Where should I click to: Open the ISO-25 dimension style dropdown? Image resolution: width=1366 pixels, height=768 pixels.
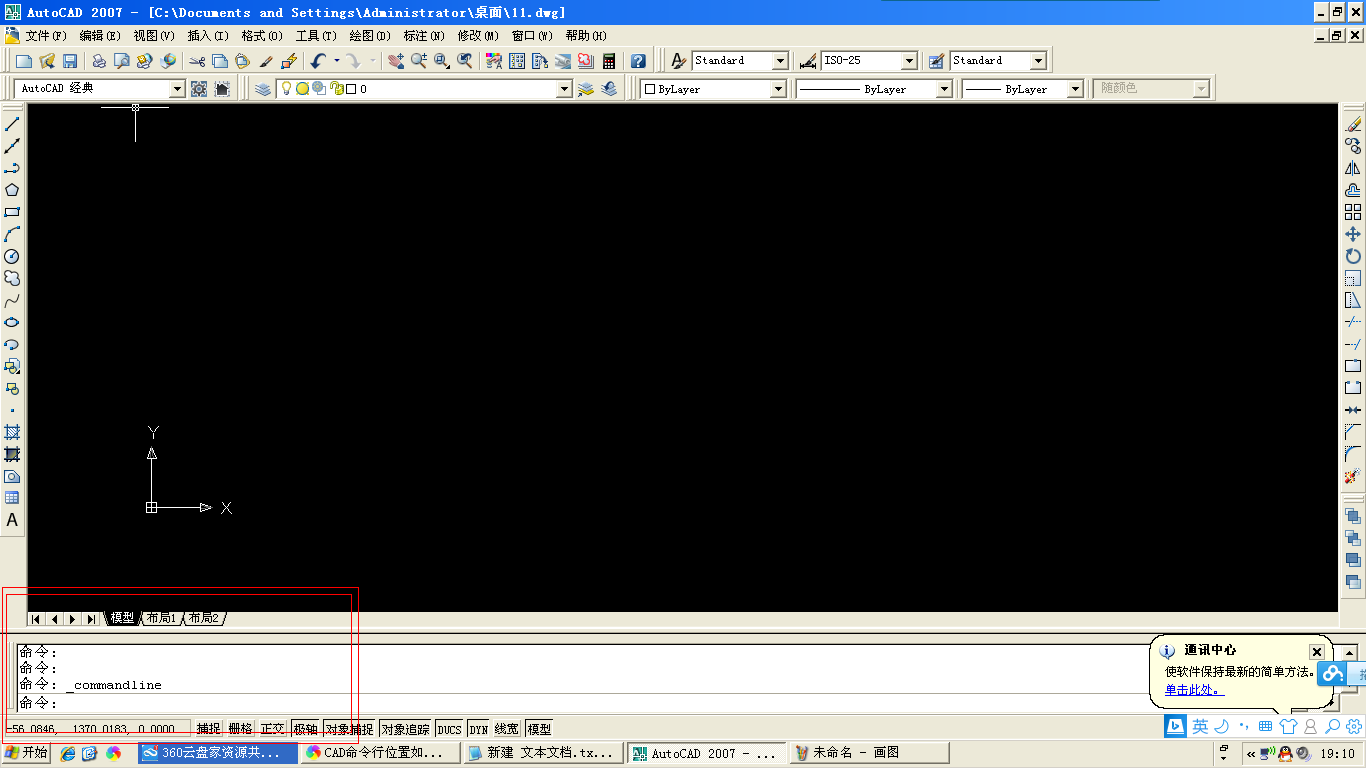(909, 61)
